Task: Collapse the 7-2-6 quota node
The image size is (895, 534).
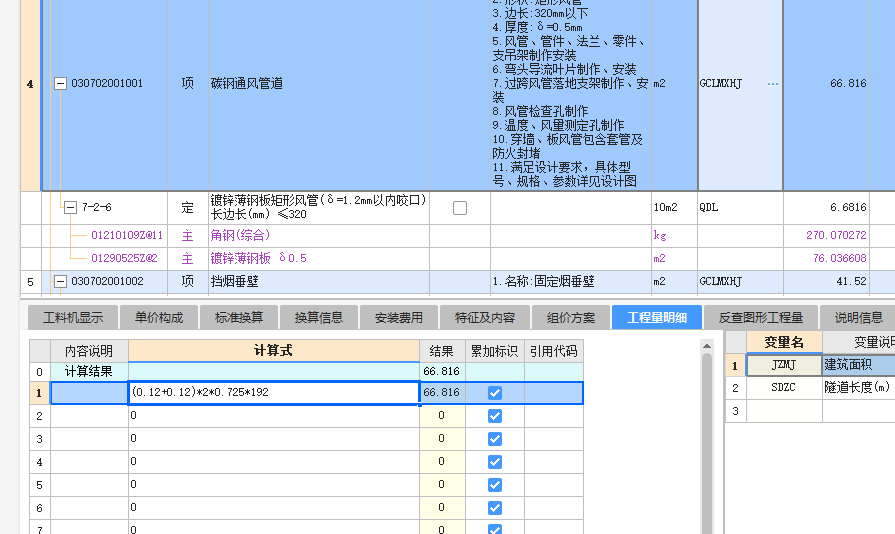Action: click(x=70, y=208)
